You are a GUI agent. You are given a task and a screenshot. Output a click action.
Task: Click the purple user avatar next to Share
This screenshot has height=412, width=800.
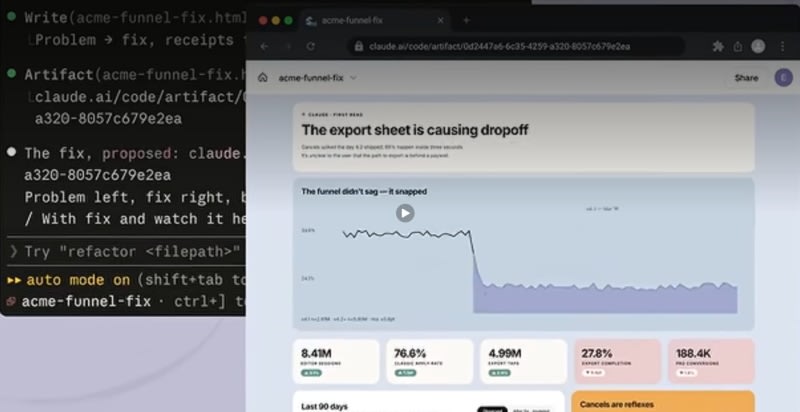(x=784, y=78)
